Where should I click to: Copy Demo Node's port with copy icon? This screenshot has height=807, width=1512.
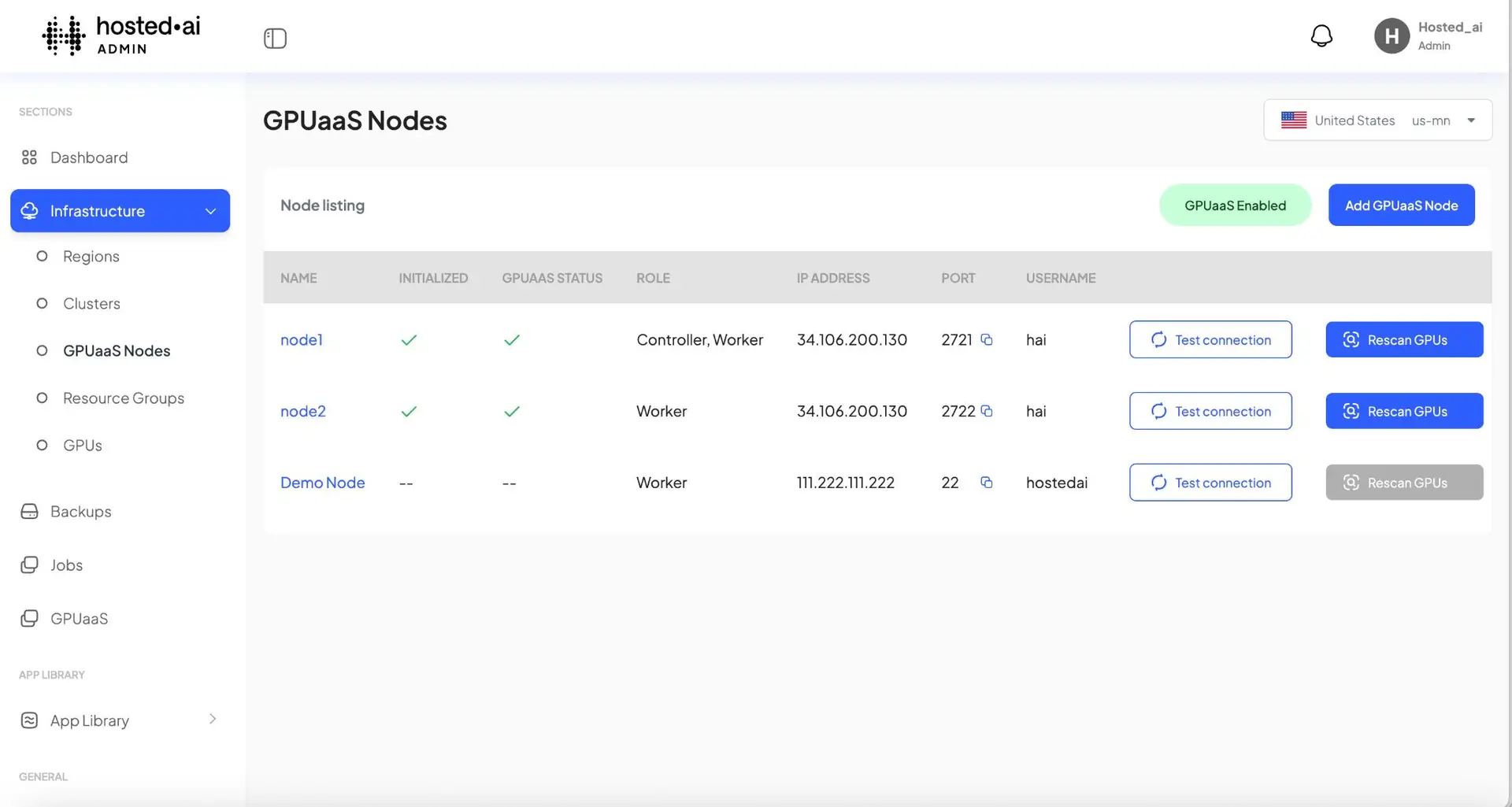[988, 482]
